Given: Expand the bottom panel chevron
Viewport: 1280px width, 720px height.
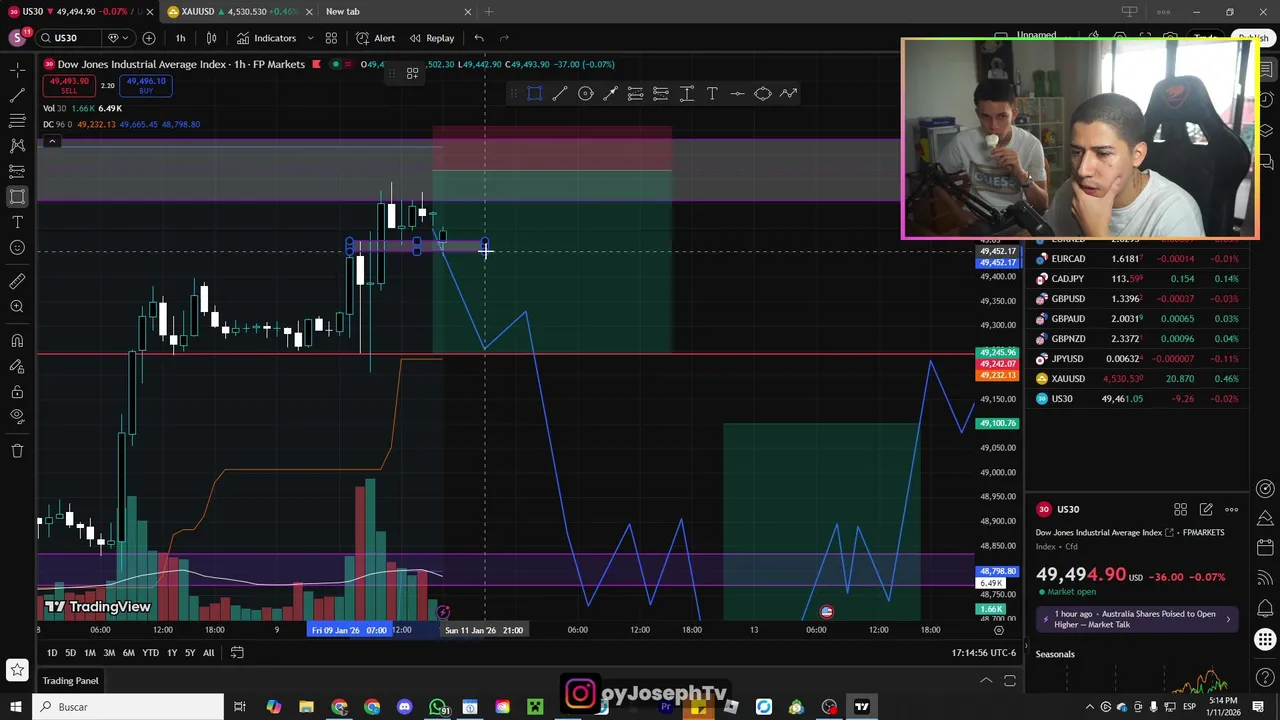Looking at the screenshot, I should tap(986, 681).
